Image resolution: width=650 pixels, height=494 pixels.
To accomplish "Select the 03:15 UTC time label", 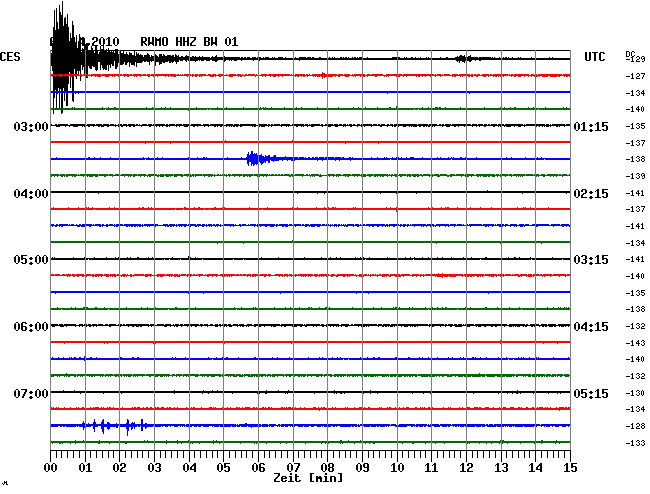I will point(591,260).
